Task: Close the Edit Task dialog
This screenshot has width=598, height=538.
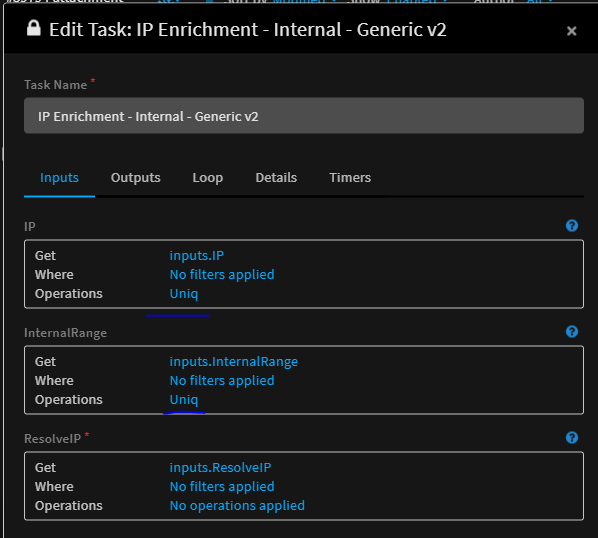Action: 571,31
